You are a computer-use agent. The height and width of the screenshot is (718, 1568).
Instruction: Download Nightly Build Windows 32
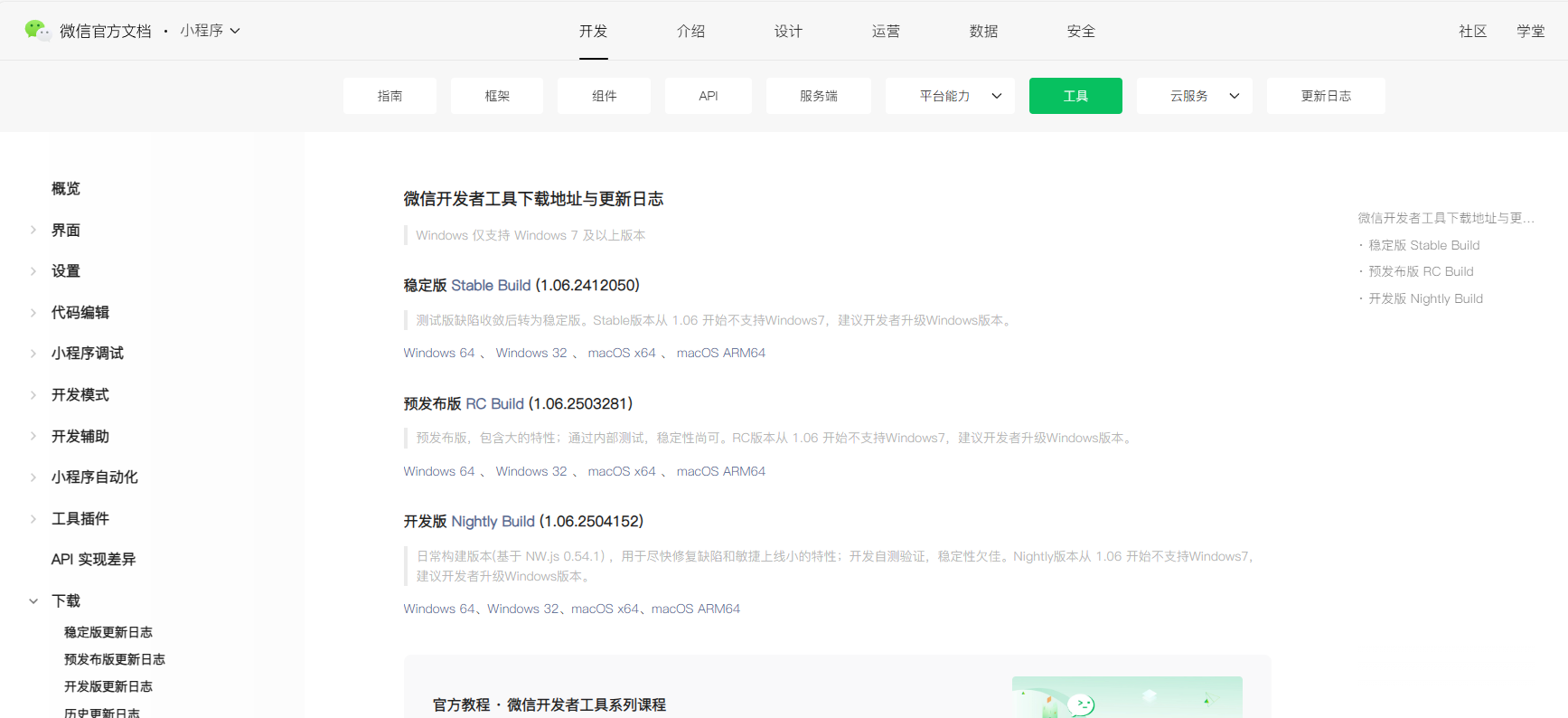[x=523, y=609]
